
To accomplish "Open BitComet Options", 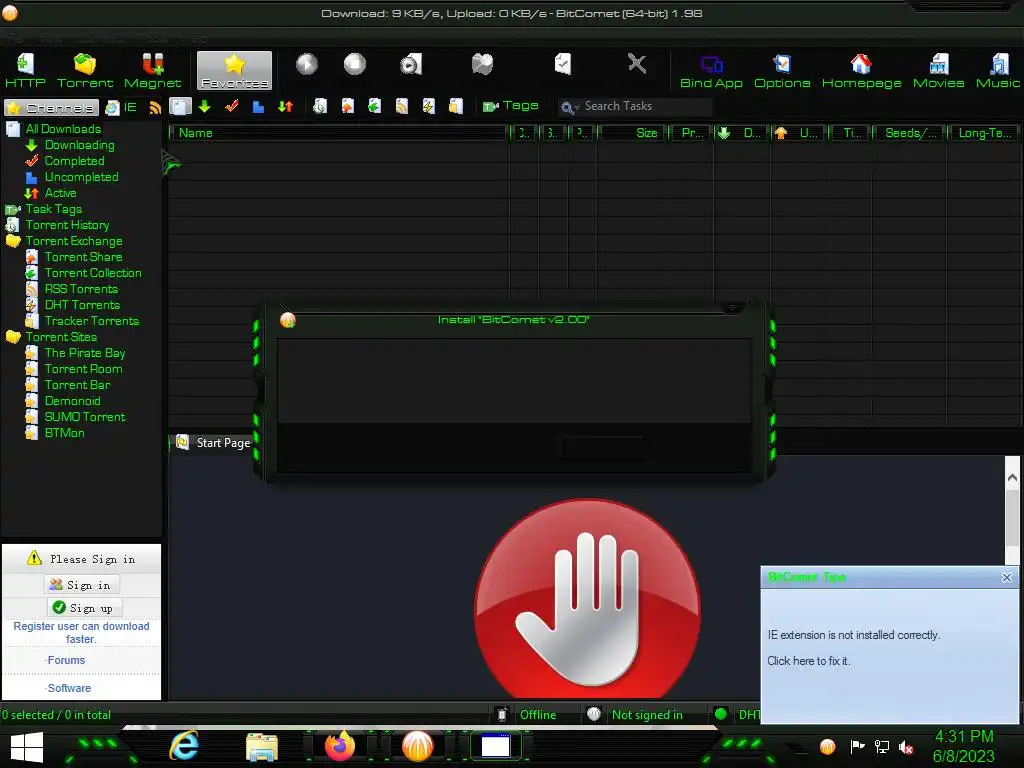I will (x=782, y=71).
